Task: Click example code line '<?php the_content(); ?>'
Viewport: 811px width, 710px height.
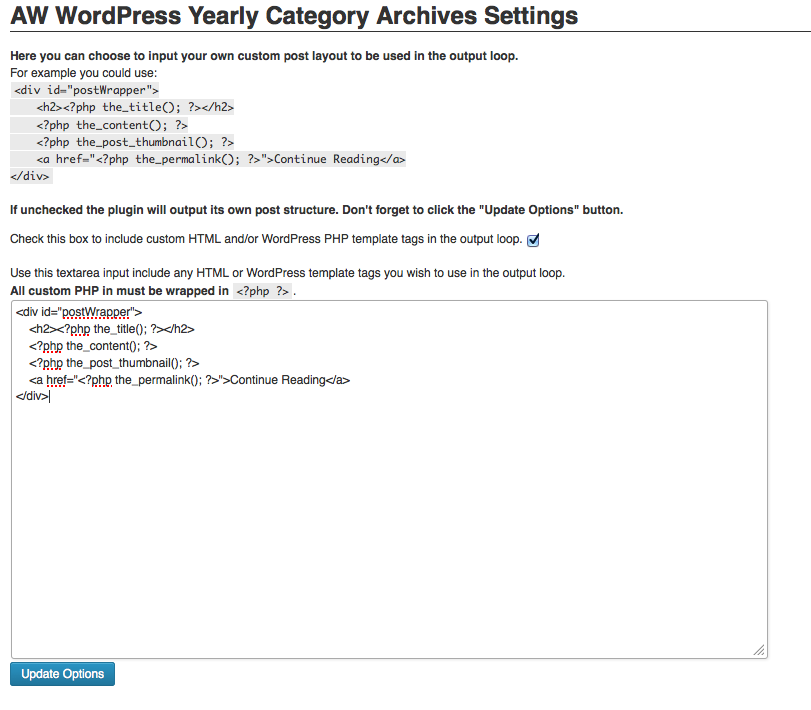Action: (x=112, y=125)
